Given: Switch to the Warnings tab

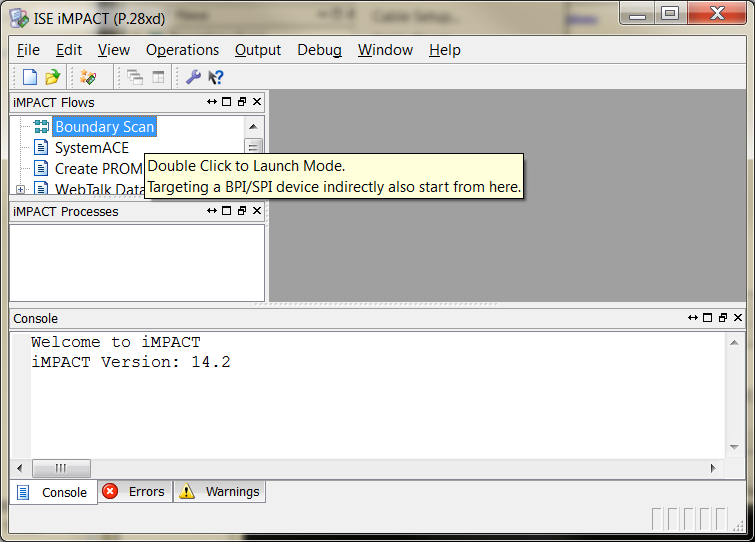Looking at the screenshot, I should [220, 492].
